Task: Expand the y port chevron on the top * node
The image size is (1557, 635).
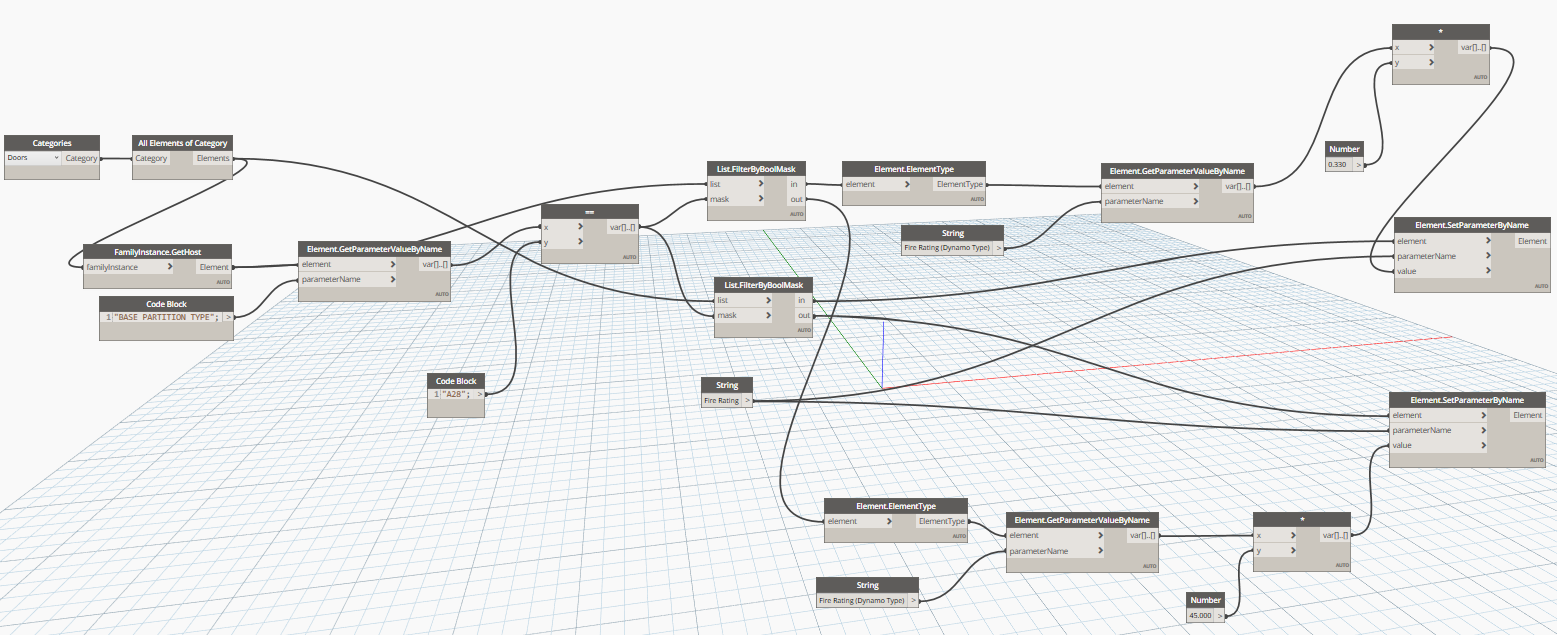Action: [1430, 62]
